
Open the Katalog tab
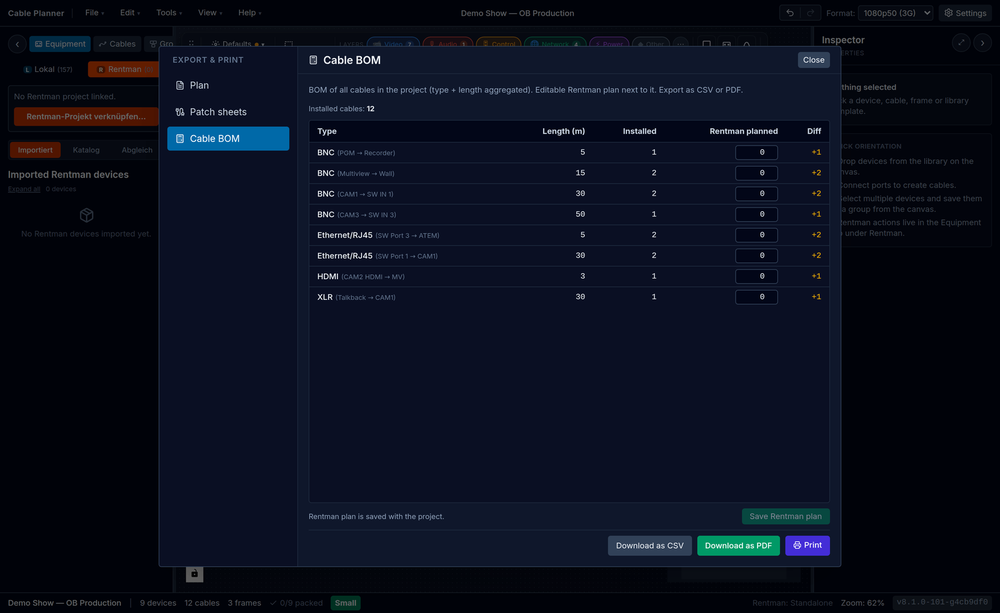click(x=86, y=150)
